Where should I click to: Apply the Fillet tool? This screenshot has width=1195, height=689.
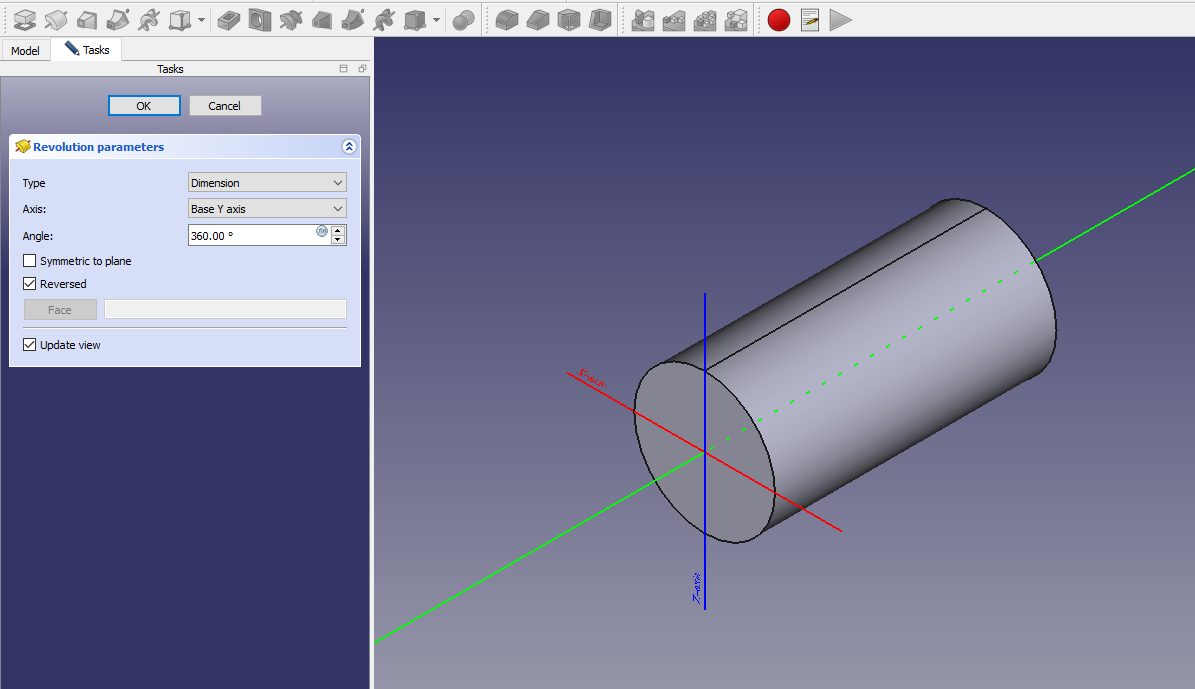pos(507,19)
